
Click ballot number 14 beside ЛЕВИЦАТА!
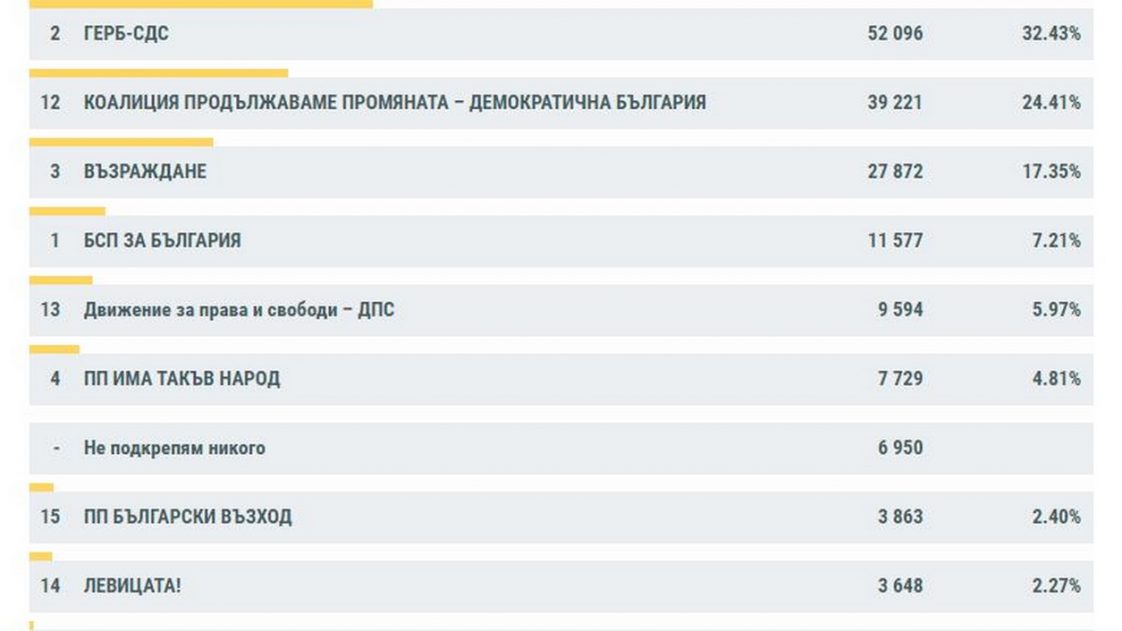(50, 586)
